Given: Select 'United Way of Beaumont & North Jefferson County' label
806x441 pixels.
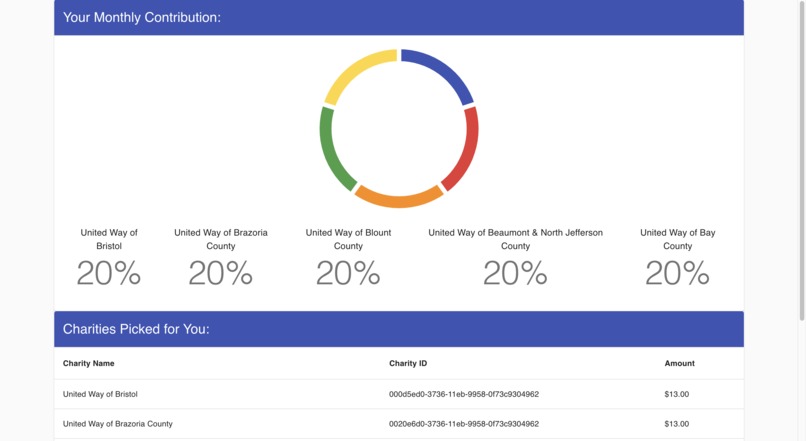Looking at the screenshot, I should click(516, 239).
